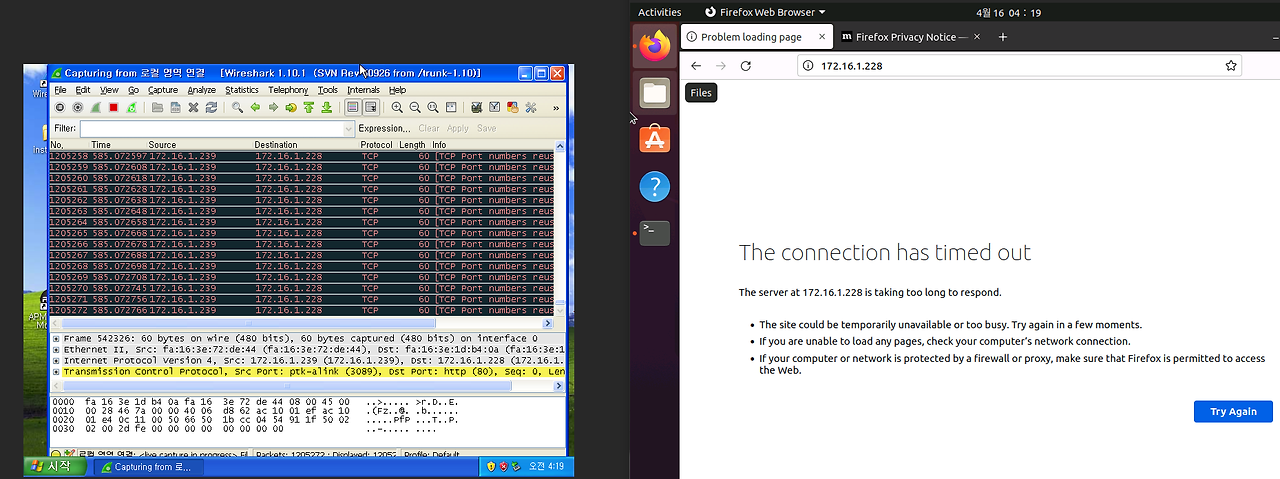Open display filter icon in toolbar
The height and width of the screenshot is (479, 1280).
click(494, 107)
